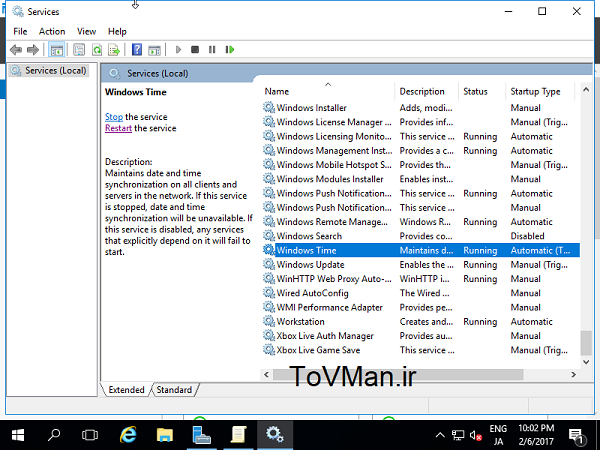
Task: Click 'The Wired ...' description cell
Action: pyautogui.click(x=424, y=293)
